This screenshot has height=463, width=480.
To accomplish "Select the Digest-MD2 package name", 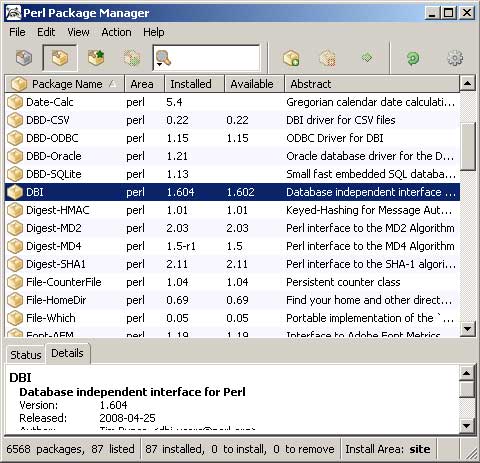I will click(54, 228).
